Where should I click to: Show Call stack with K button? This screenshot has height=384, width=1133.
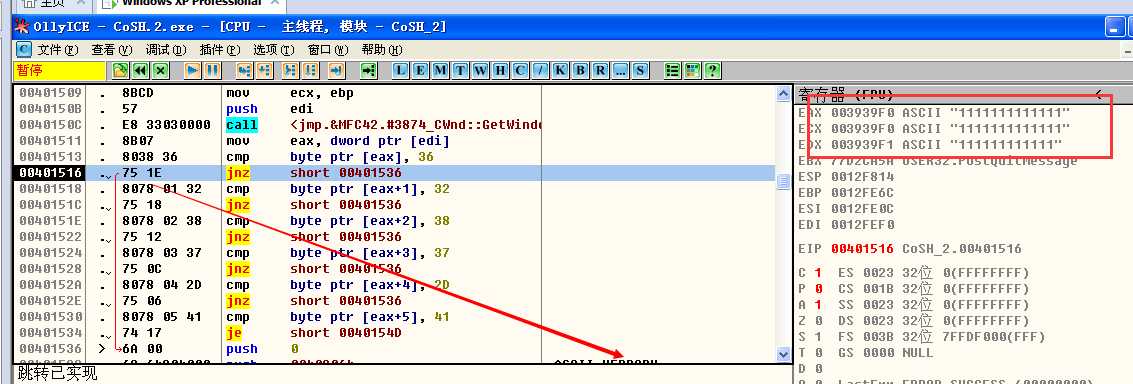pyautogui.click(x=560, y=70)
